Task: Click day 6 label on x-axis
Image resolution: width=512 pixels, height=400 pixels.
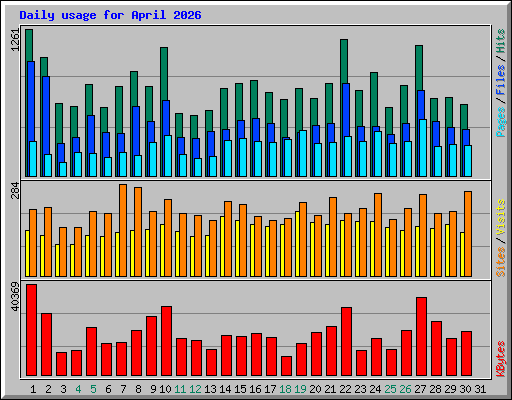Action: tap(108, 389)
